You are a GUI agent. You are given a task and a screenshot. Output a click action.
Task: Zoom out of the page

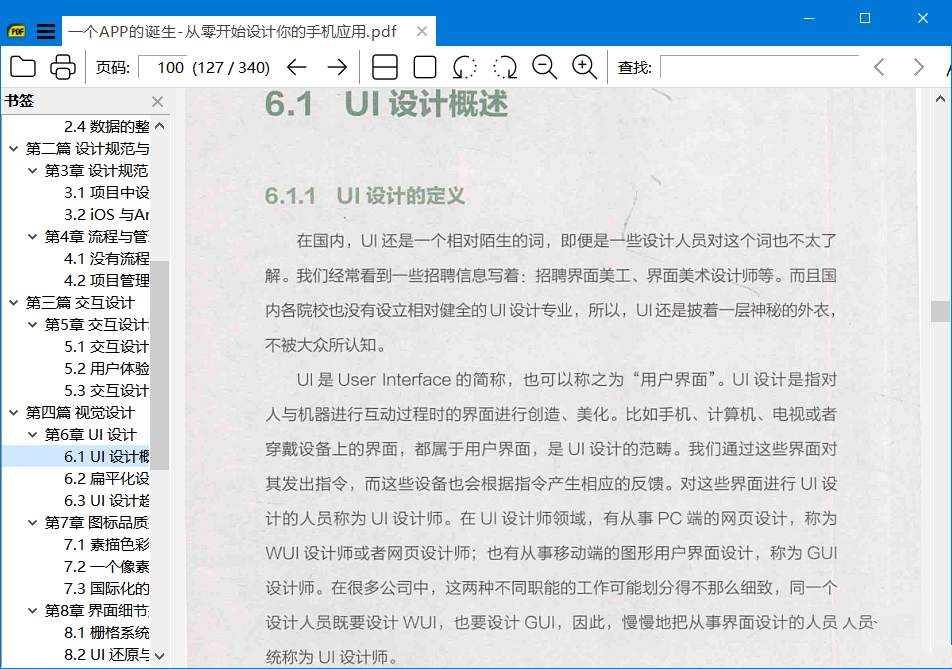coord(546,67)
